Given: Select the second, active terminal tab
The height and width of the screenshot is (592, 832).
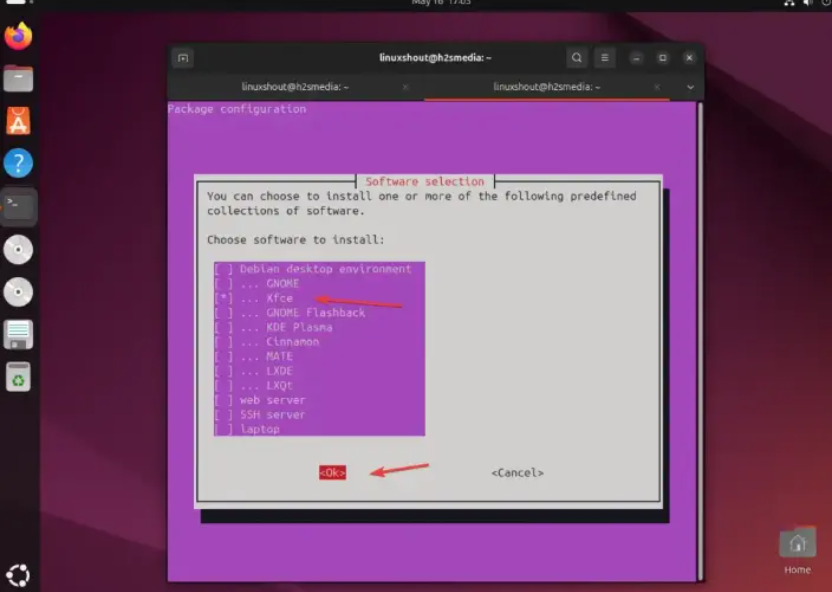Looking at the screenshot, I should tap(547, 87).
